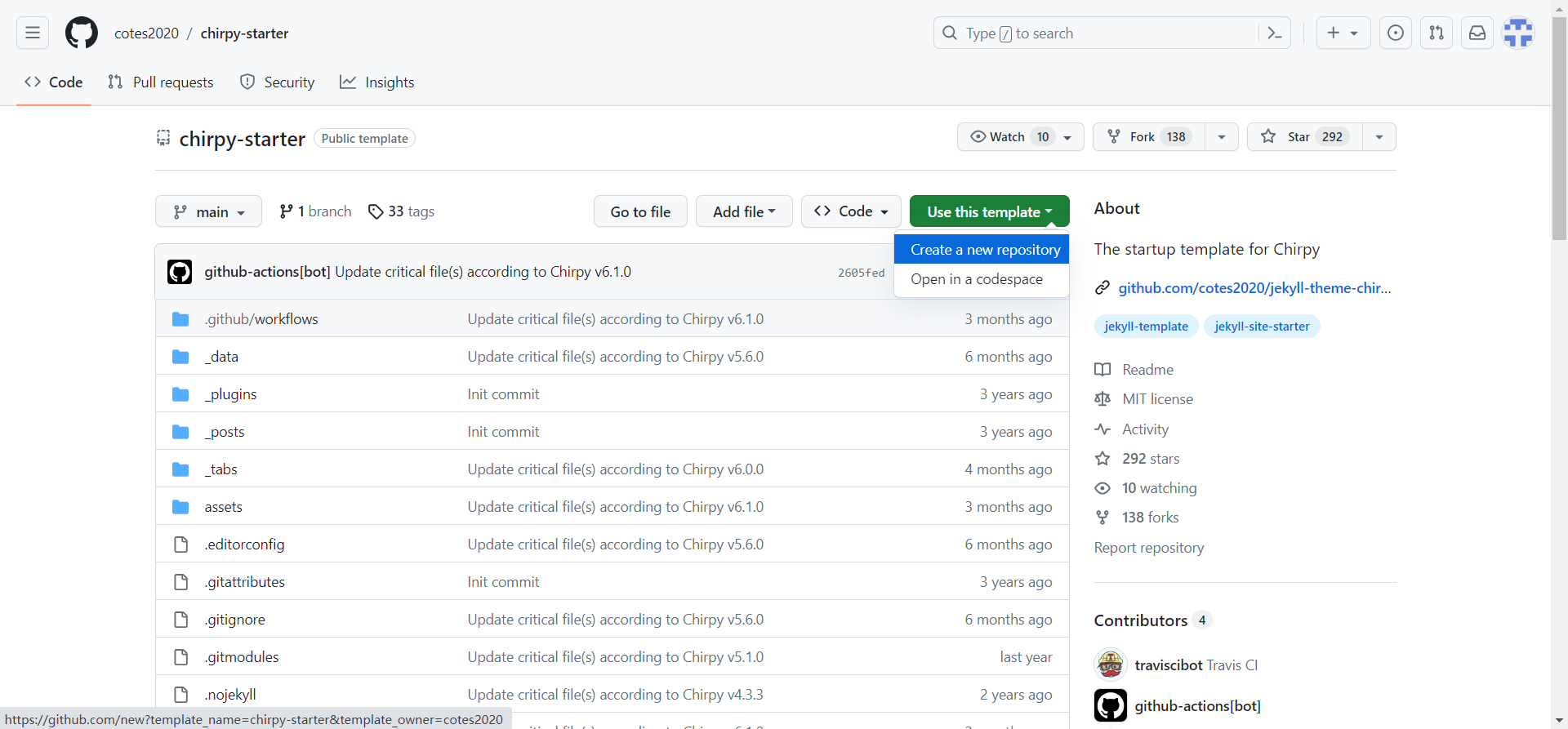Click the GitHub Octocat home logo
This screenshot has height=729, width=1568.
tap(82, 33)
